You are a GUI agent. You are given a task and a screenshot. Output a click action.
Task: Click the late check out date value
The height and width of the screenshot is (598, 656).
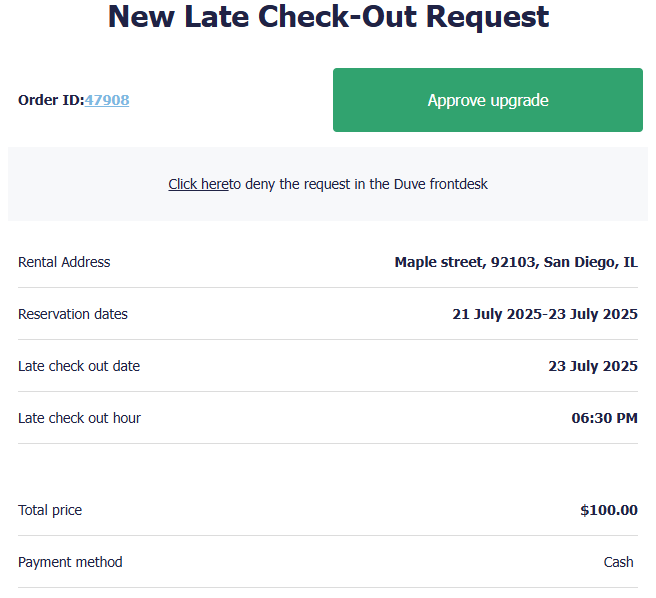coord(592,366)
